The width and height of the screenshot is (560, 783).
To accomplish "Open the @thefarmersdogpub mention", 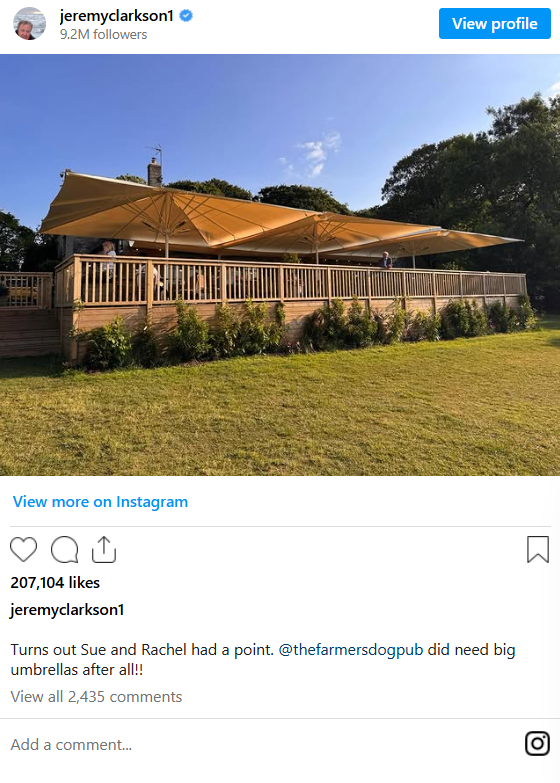I will pyautogui.click(x=351, y=650).
